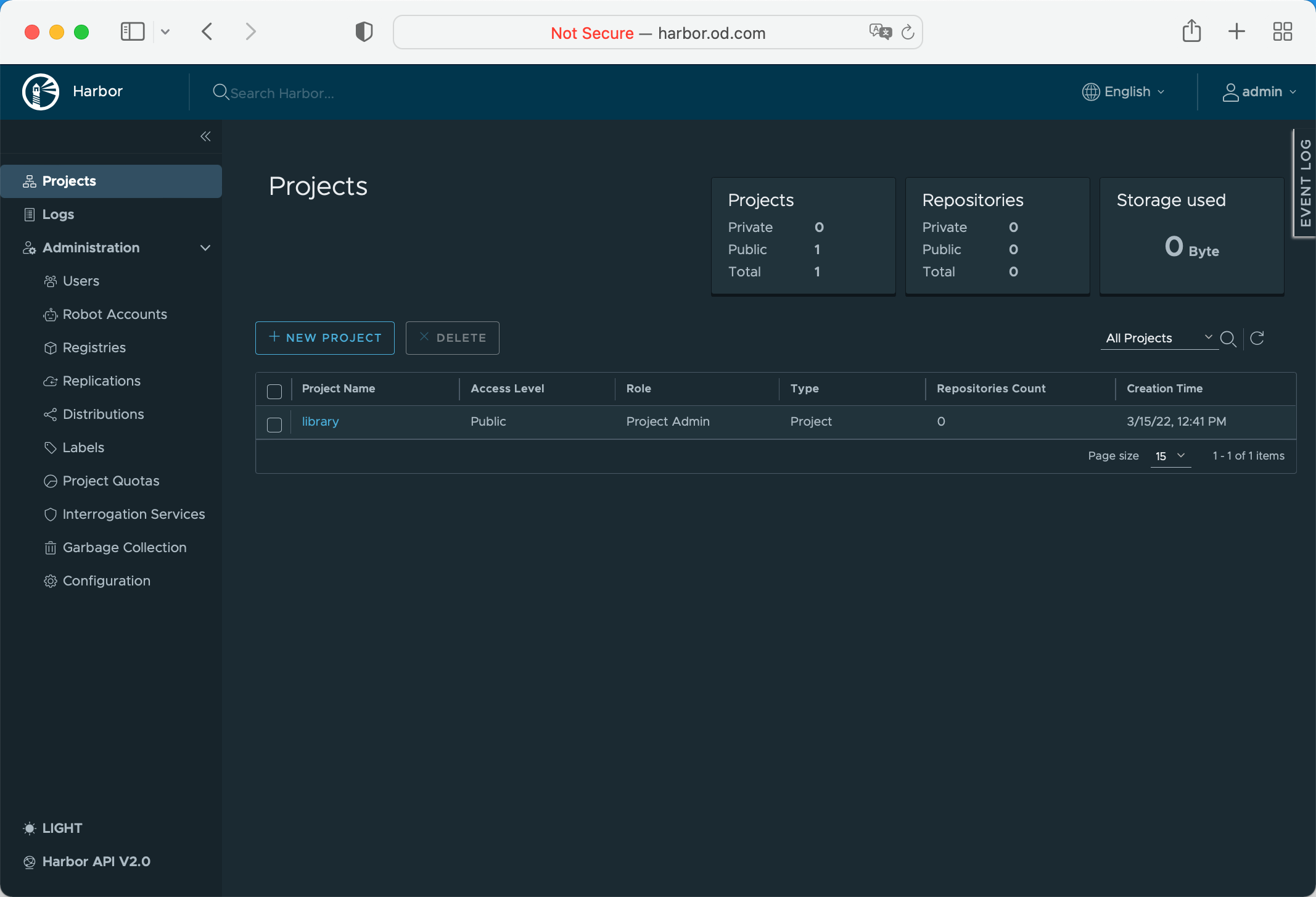1316x897 pixels.
Task: Open the Safari share button
Action: (1191, 31)
